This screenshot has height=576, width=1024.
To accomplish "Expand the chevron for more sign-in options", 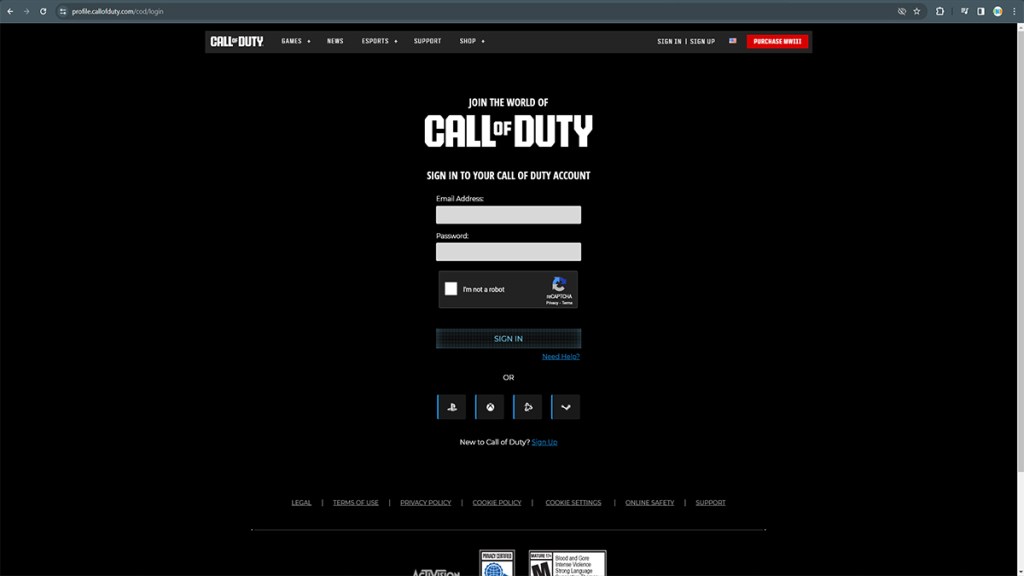I will pos(566,406).
